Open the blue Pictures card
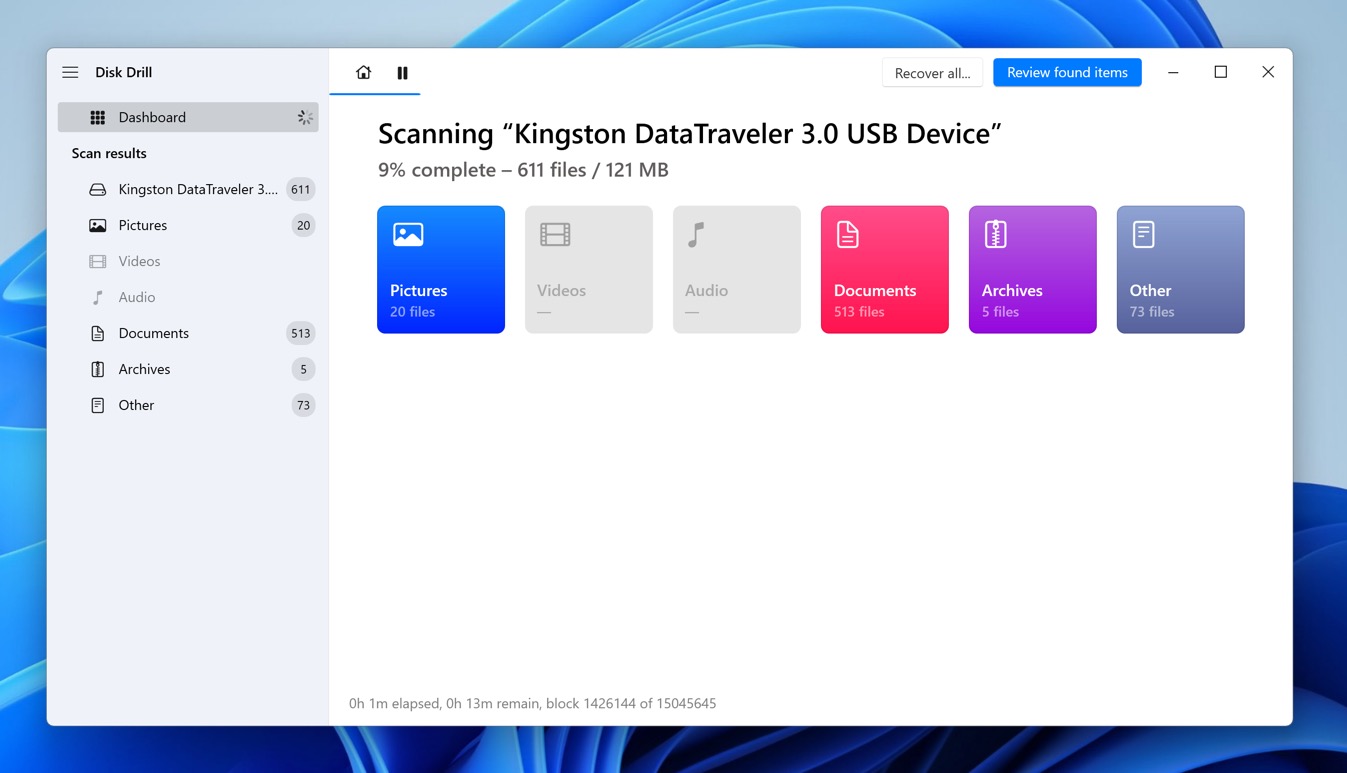Image resolution: width=1347 pixels, height=773 pixels. pos(441,269)
